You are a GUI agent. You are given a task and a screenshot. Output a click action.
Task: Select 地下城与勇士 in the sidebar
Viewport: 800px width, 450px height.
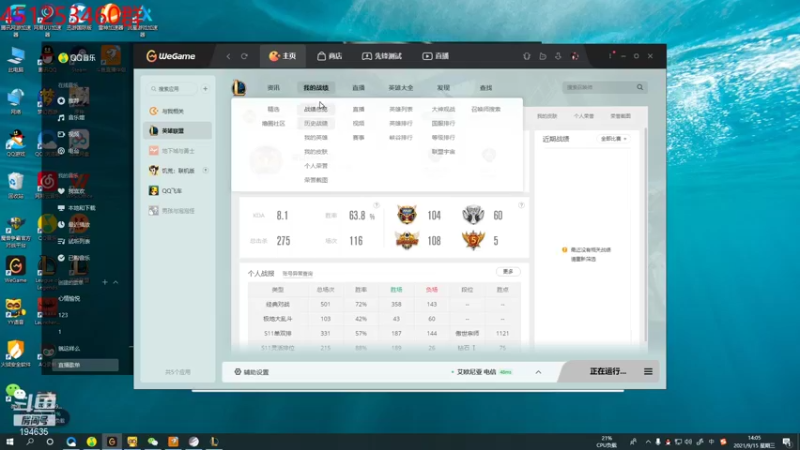click(177, 151)
